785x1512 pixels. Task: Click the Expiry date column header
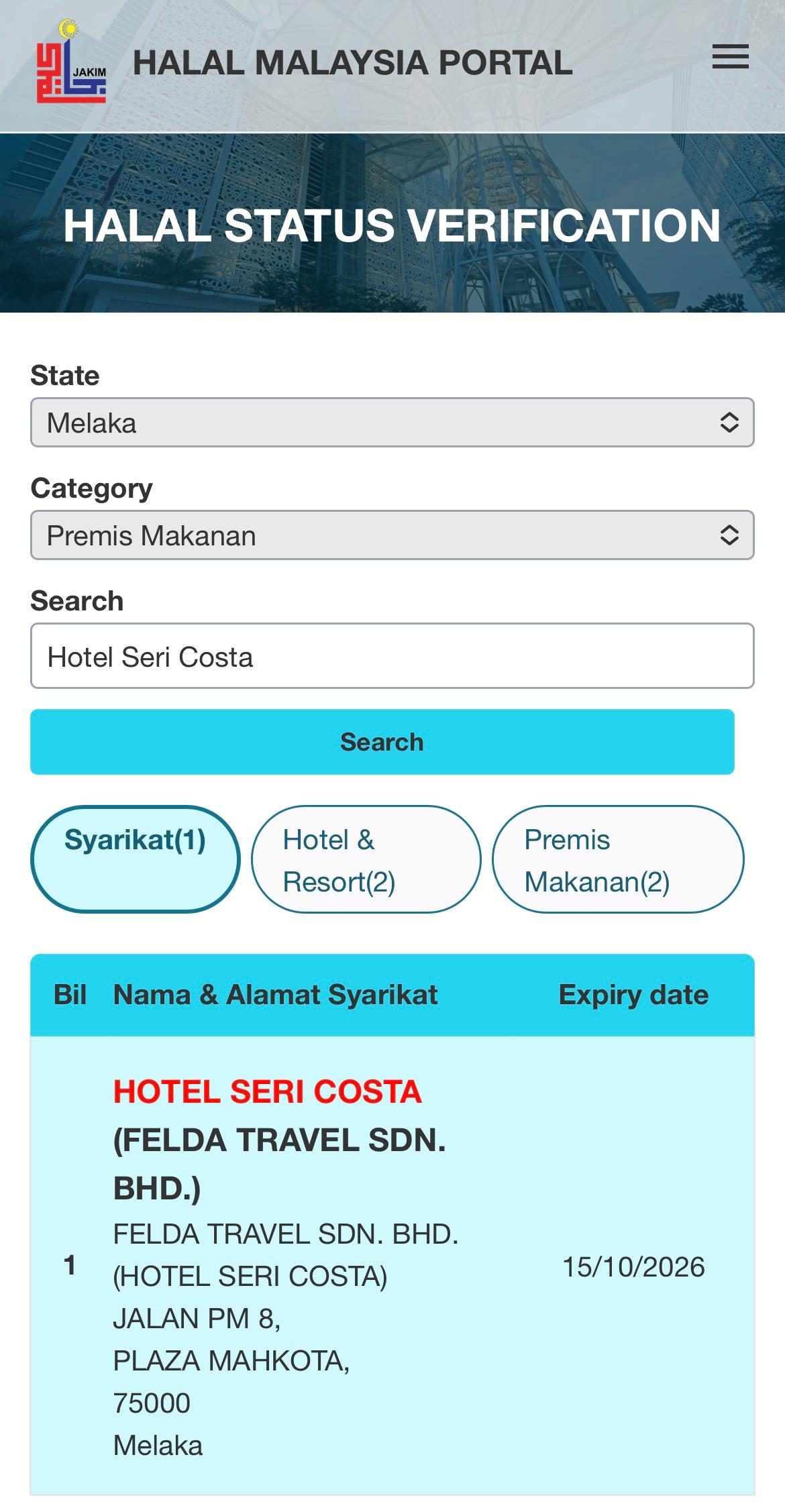tap(633, 995)
